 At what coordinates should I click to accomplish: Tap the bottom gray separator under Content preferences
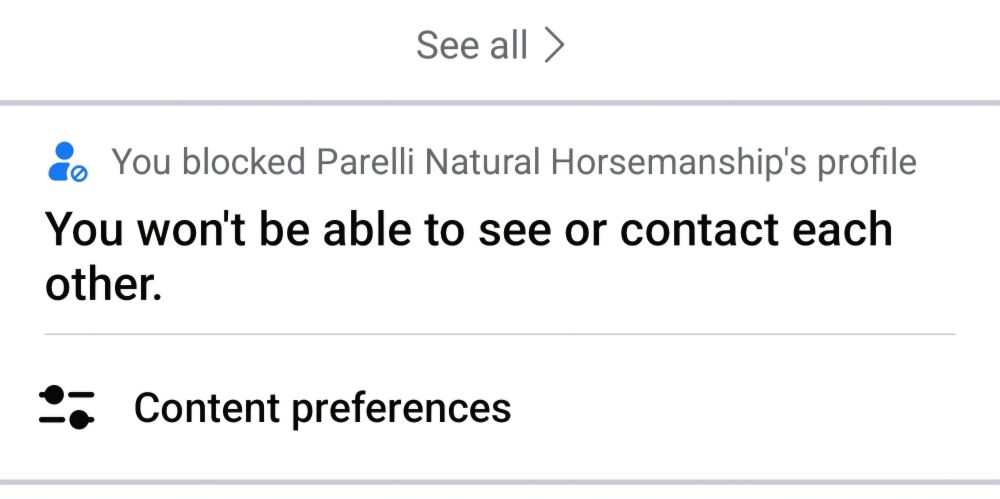(x=500, y=483)
